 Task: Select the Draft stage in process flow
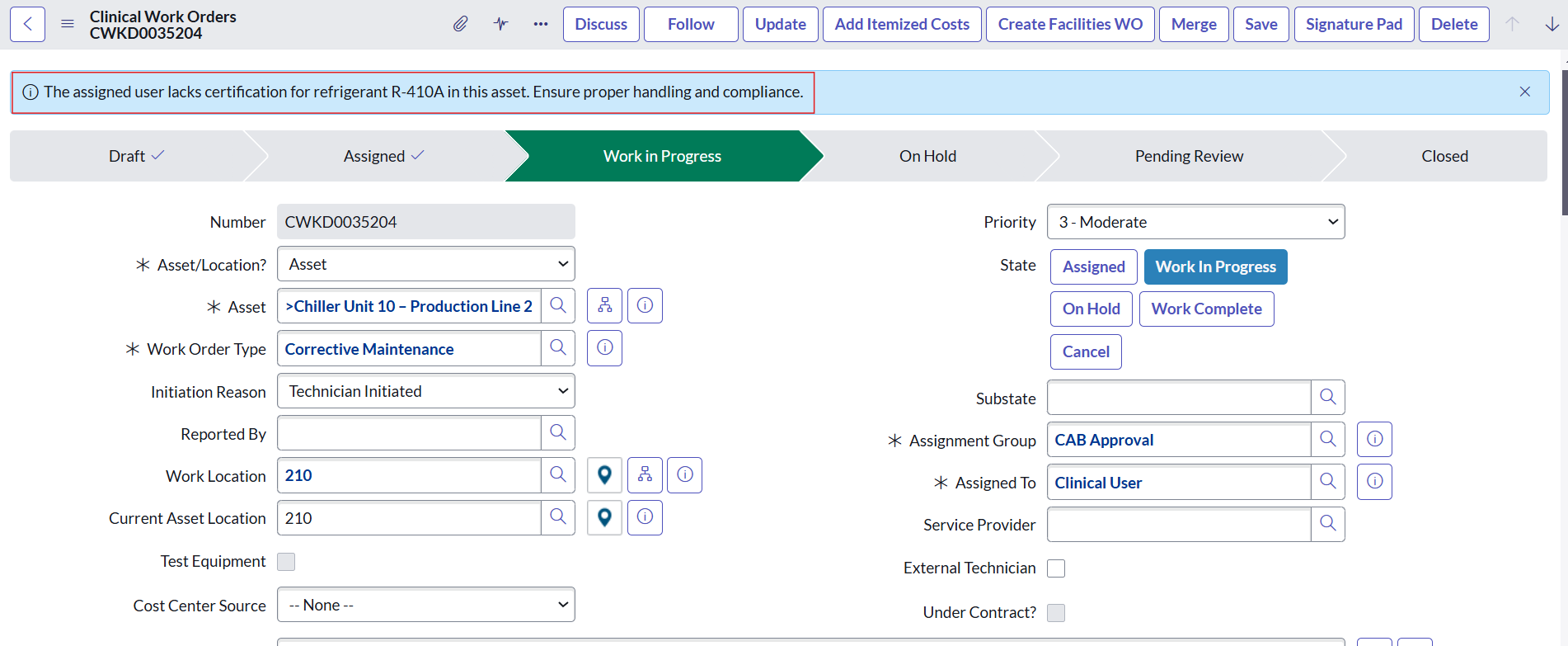pyautogui.click(x=136, y=156)
